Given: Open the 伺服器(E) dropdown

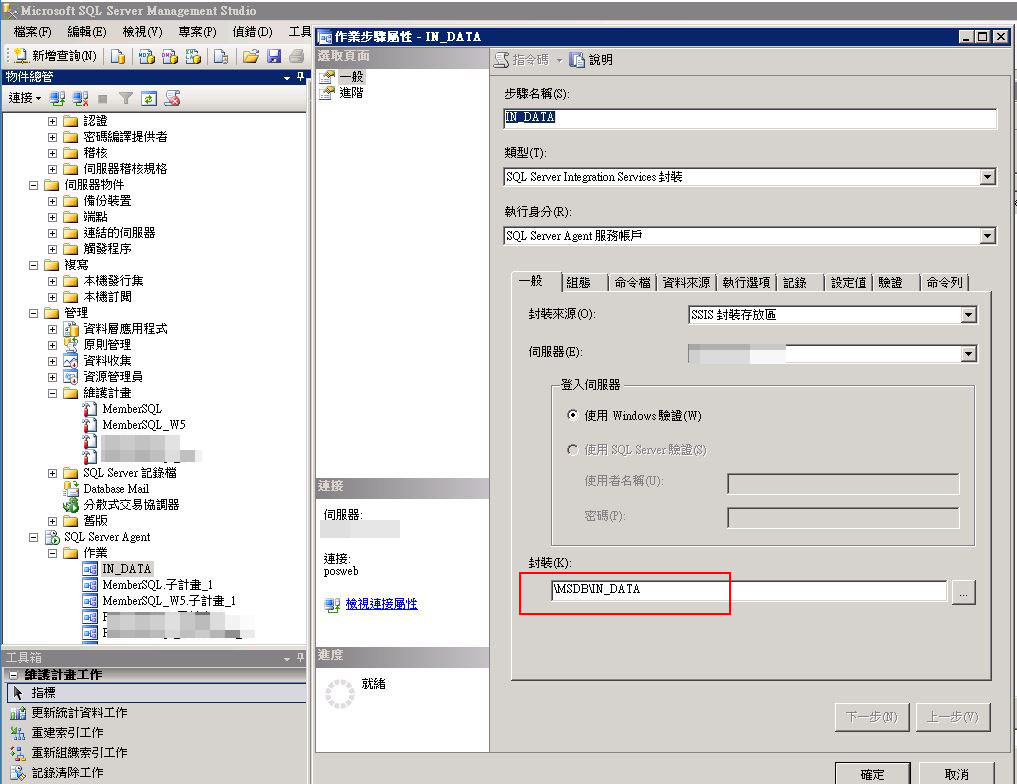Looking at the screenshot, I should pyautogui.click(x=968, y=354).
